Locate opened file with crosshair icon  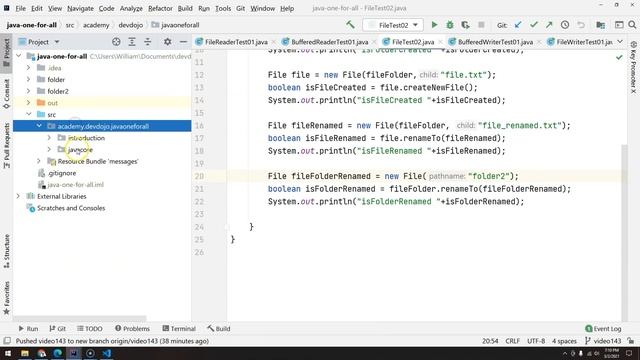(116, 42)
